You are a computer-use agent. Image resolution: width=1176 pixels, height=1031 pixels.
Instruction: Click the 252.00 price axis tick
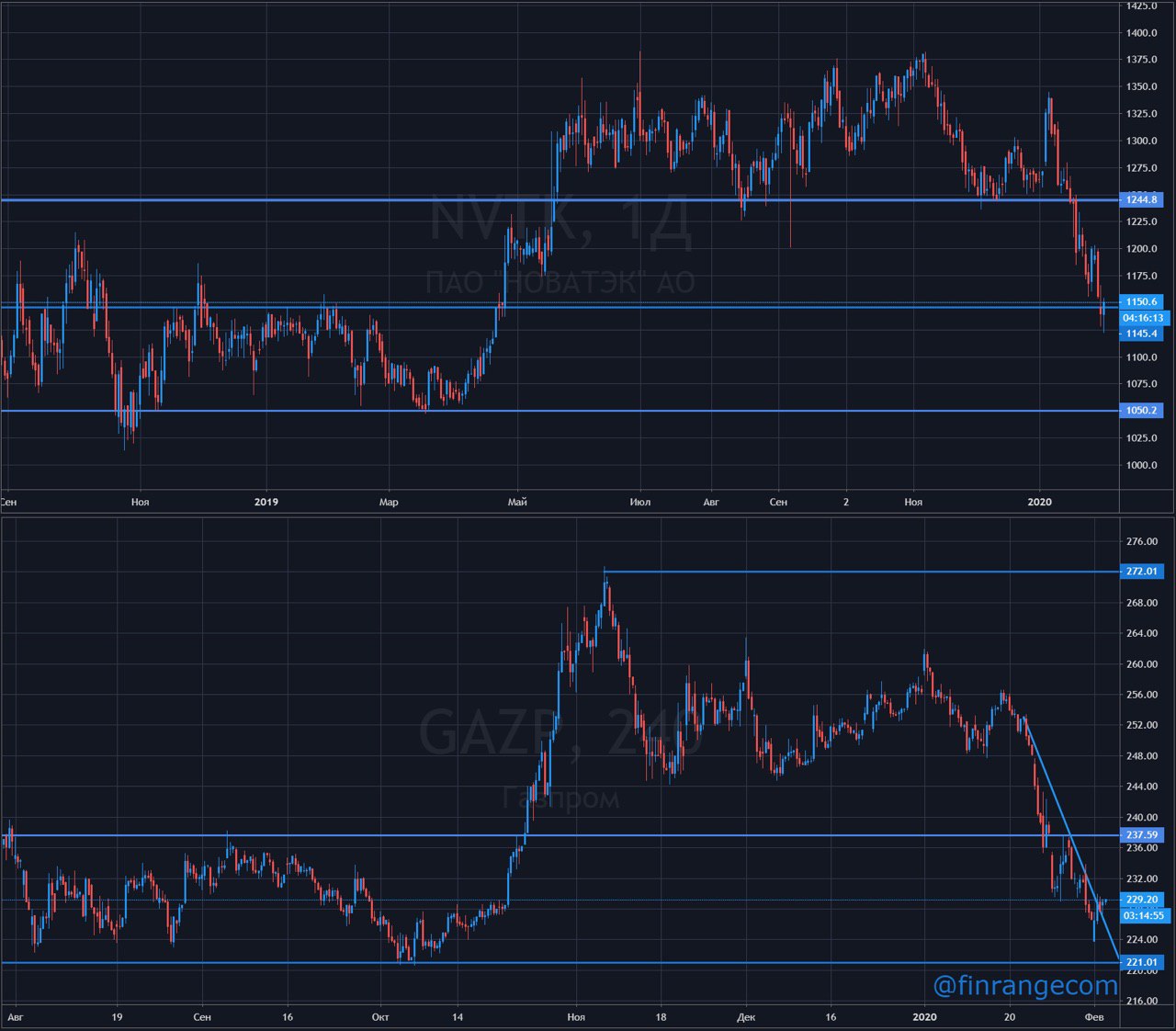tap(1142, 726)
